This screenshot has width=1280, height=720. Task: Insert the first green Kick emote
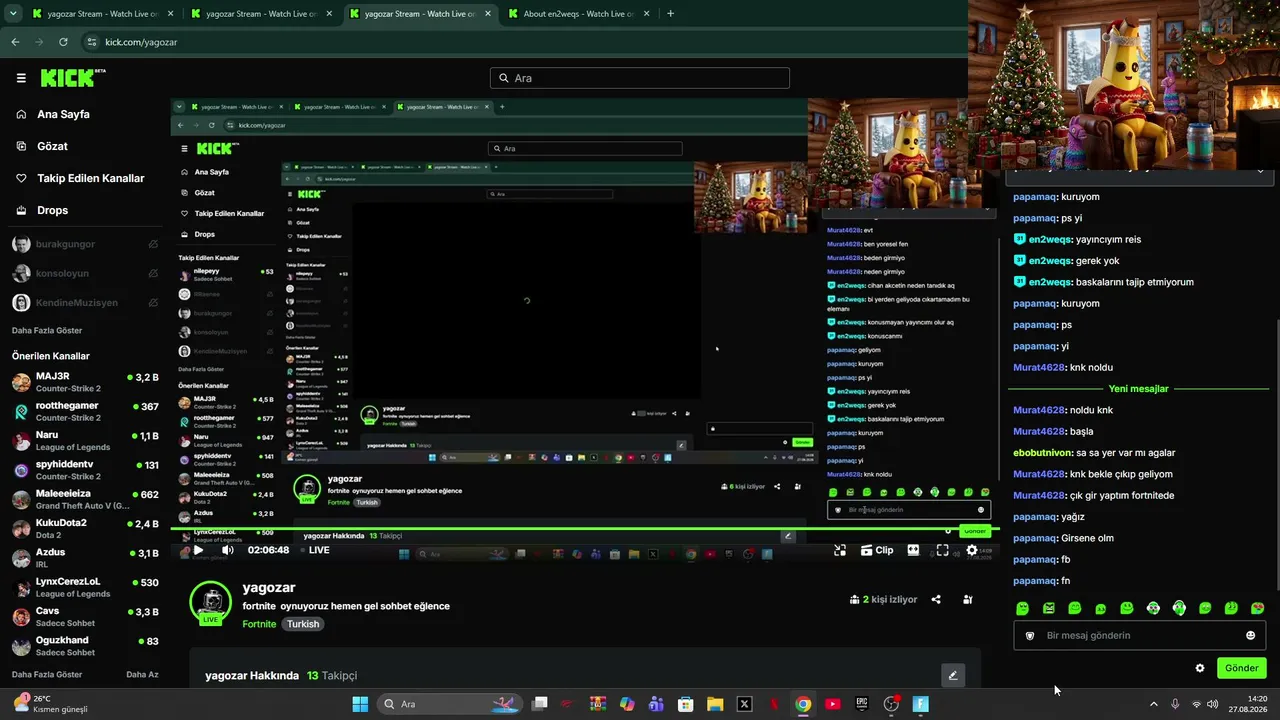click(1022, 608)
